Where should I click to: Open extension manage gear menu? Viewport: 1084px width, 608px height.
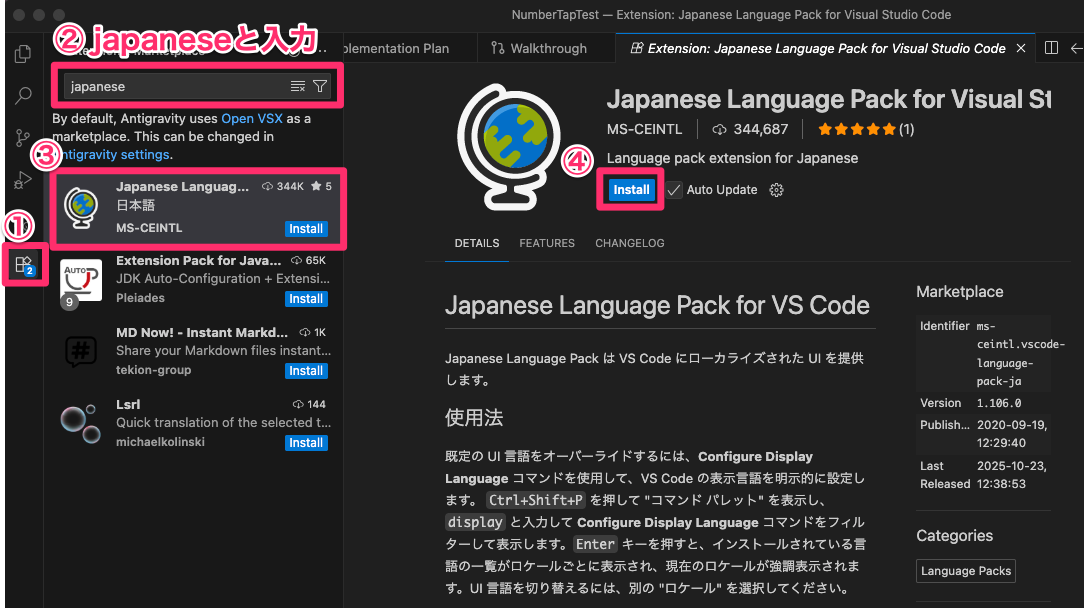[x=776, y=190]
